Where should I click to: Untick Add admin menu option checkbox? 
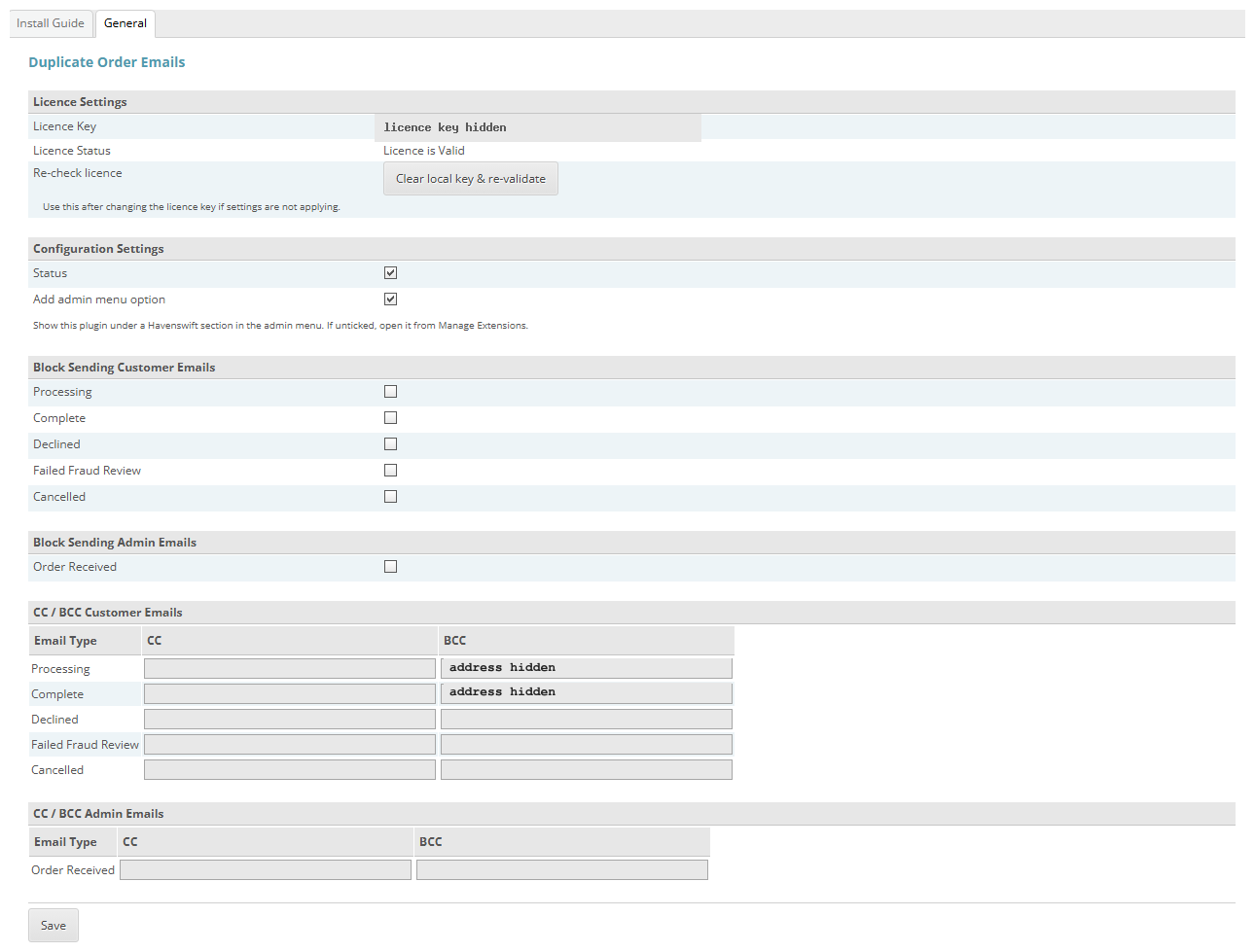390,300
